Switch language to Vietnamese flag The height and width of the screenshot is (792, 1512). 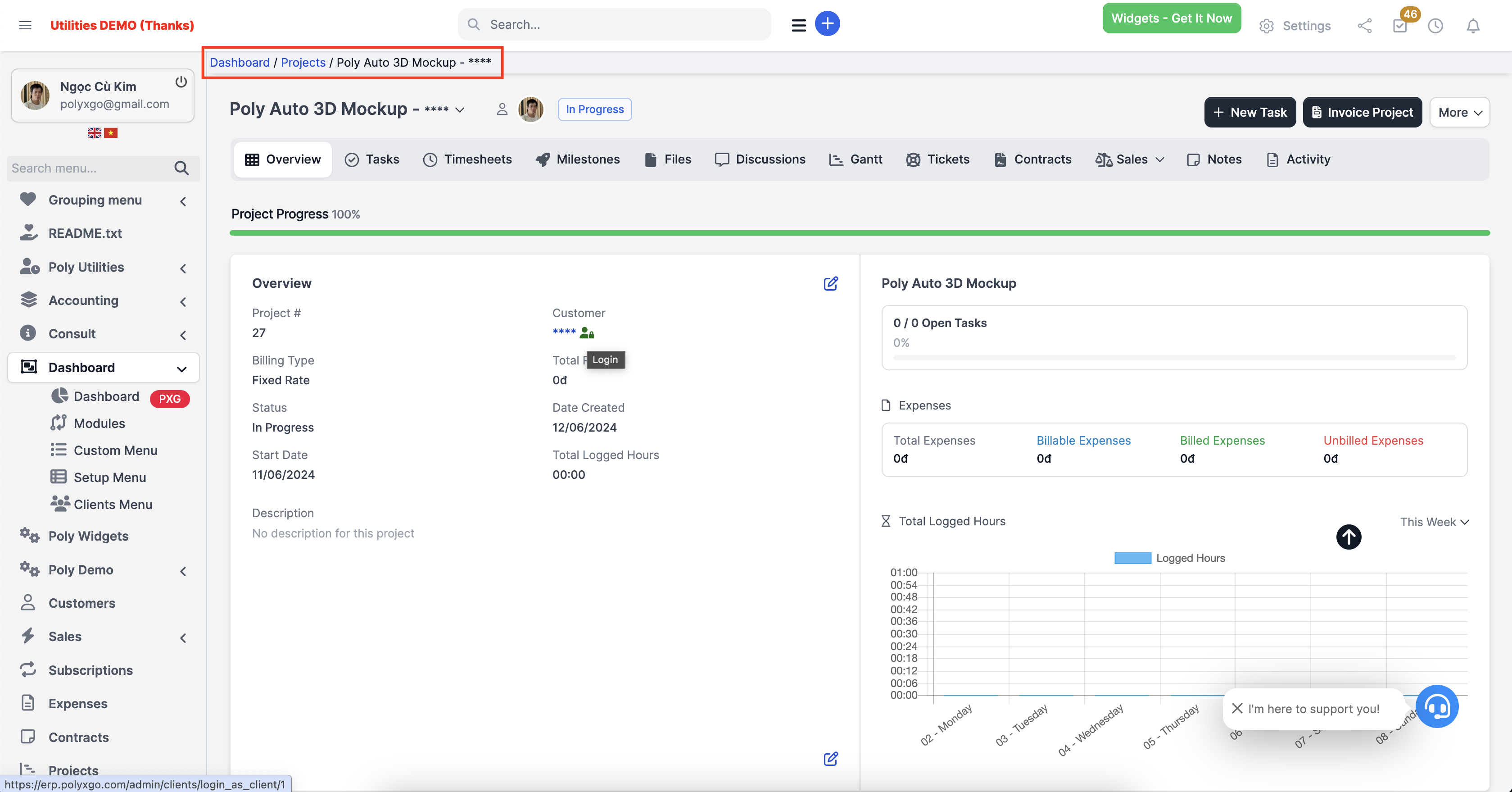[112, 133]
